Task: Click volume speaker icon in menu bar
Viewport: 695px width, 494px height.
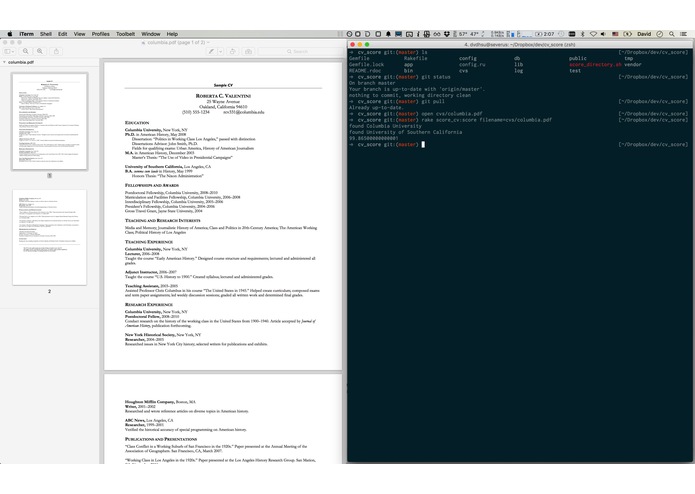Action: click(603, 34)
